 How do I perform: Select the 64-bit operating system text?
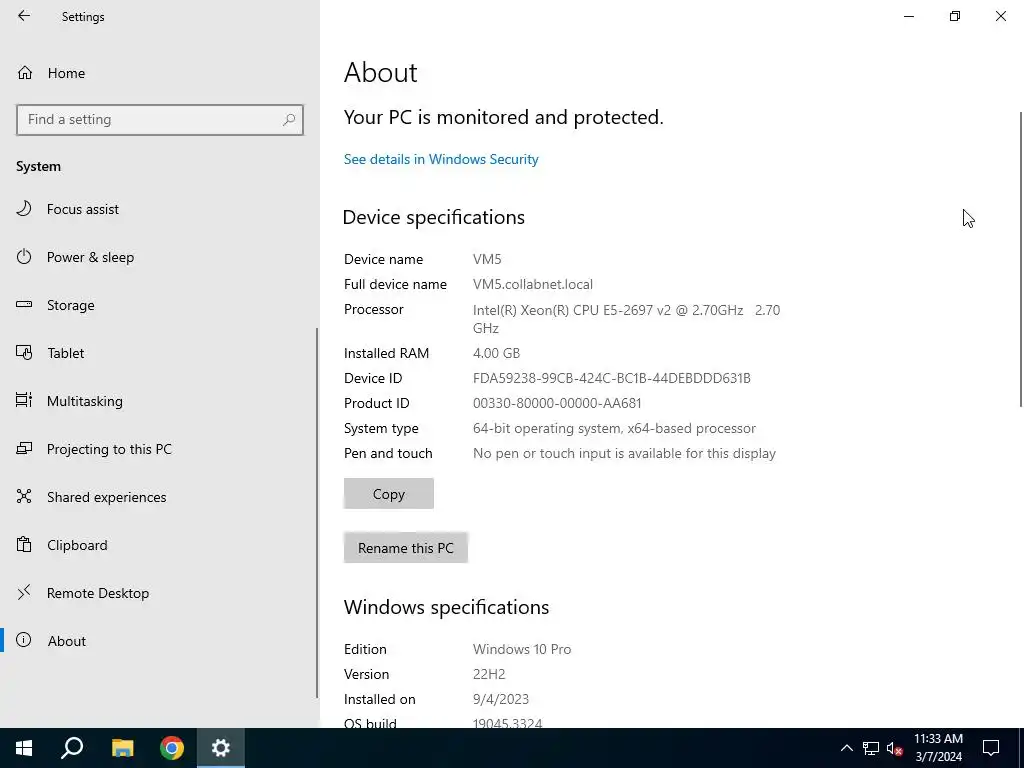[x=614, y=428]
